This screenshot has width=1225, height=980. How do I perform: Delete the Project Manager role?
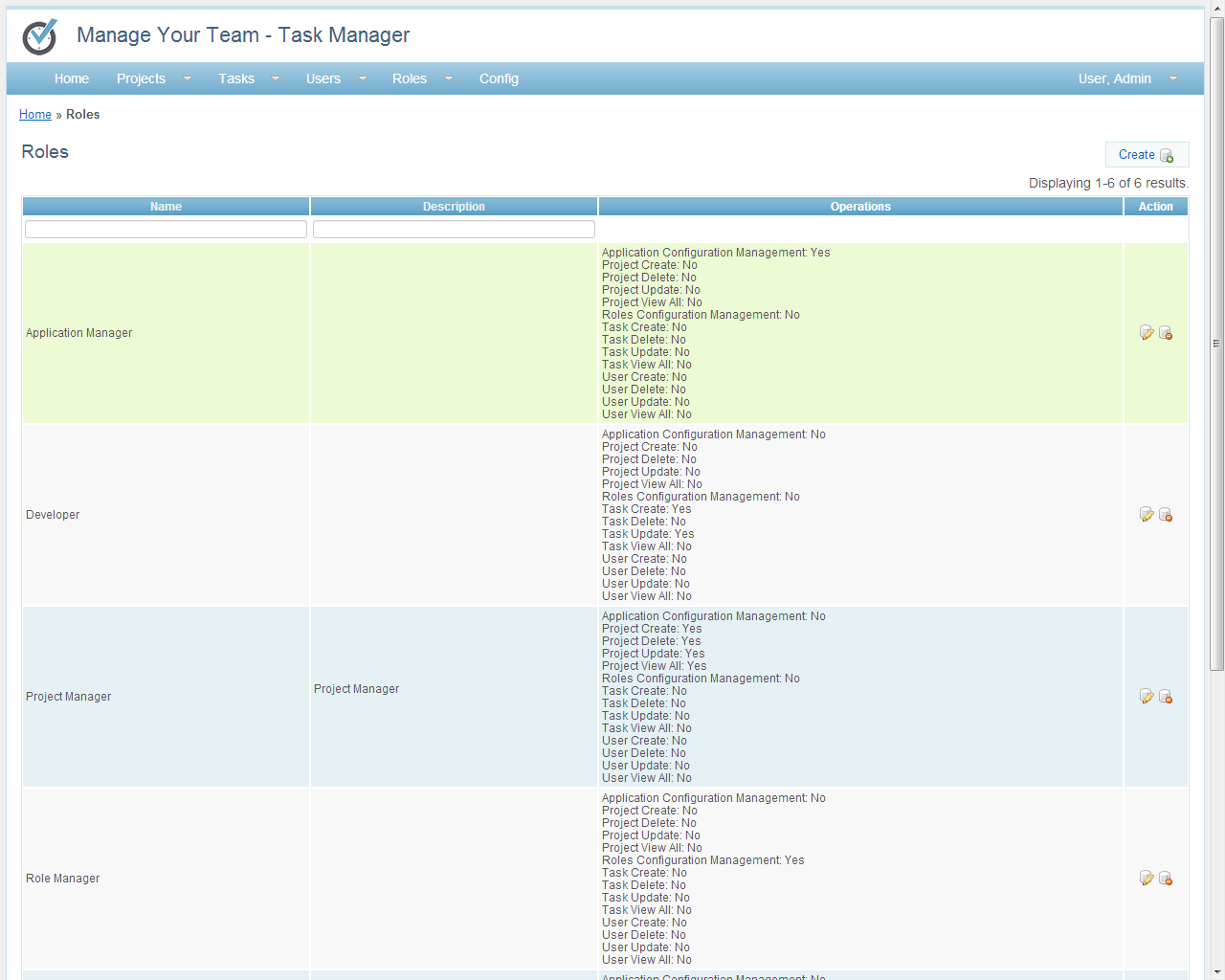click(1166, 697)
